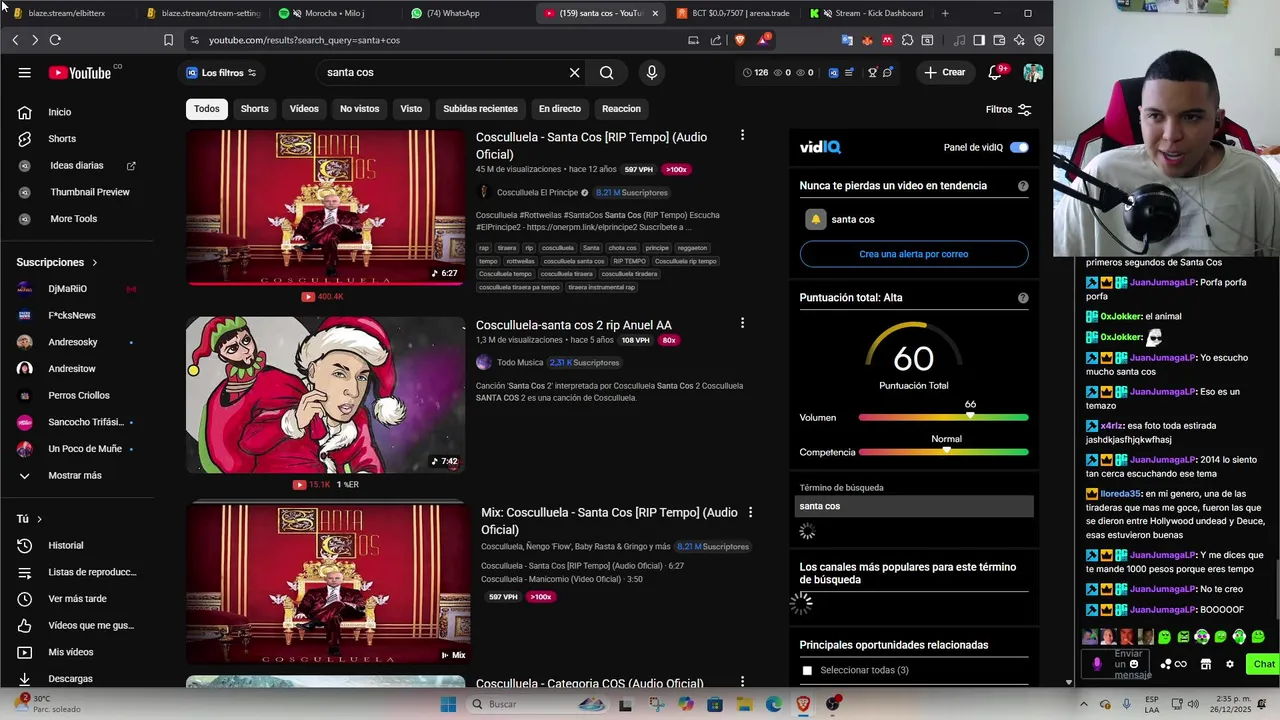Check the Seleccionar todas (3) box

coord(807,670)
